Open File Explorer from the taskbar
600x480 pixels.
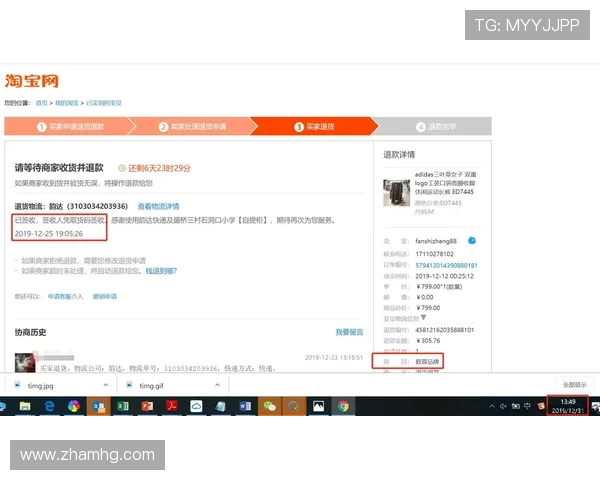[25, 406]
